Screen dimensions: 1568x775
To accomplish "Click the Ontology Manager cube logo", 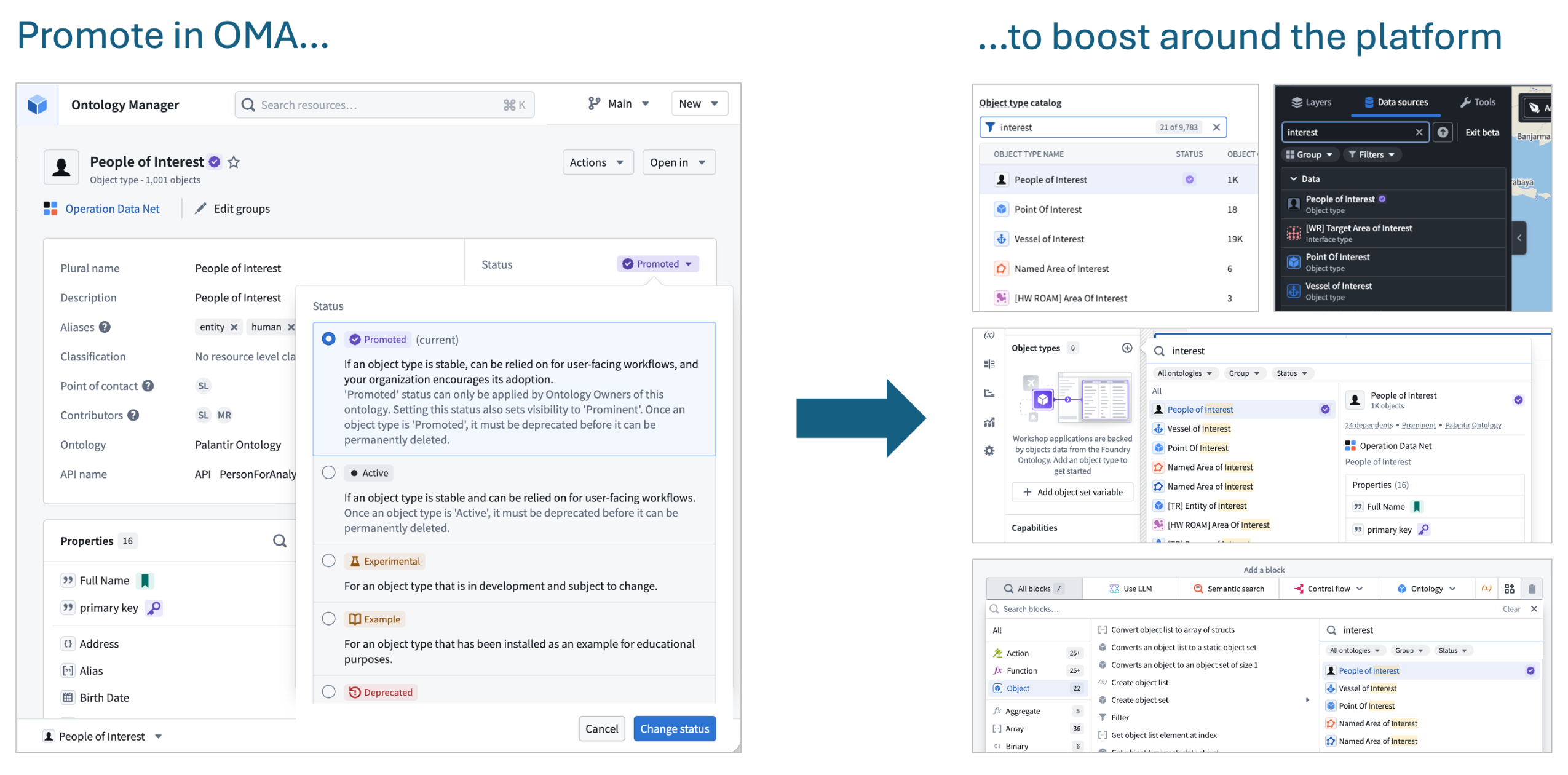I will [x=38, y=105].
